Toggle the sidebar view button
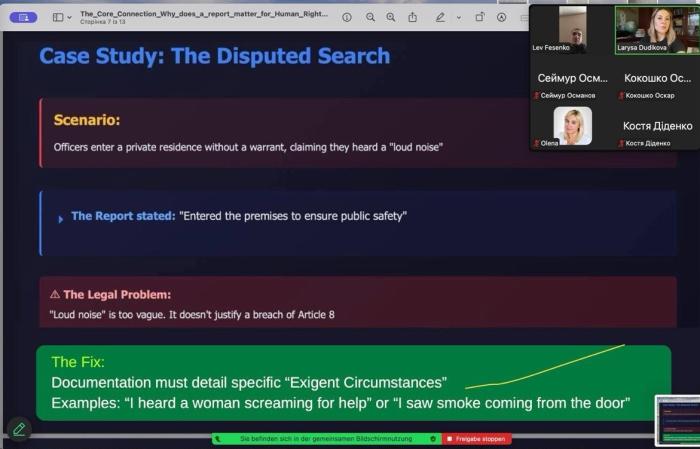 point(57,17)
